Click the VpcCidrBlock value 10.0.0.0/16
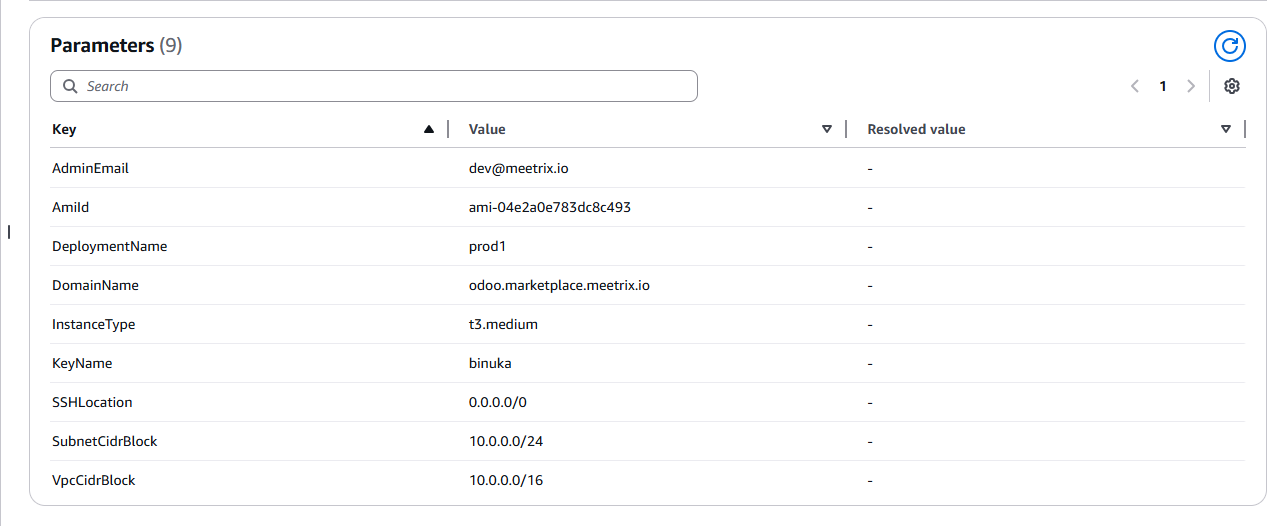Screen dimensions: 1278x526 [x=506, y=480]
